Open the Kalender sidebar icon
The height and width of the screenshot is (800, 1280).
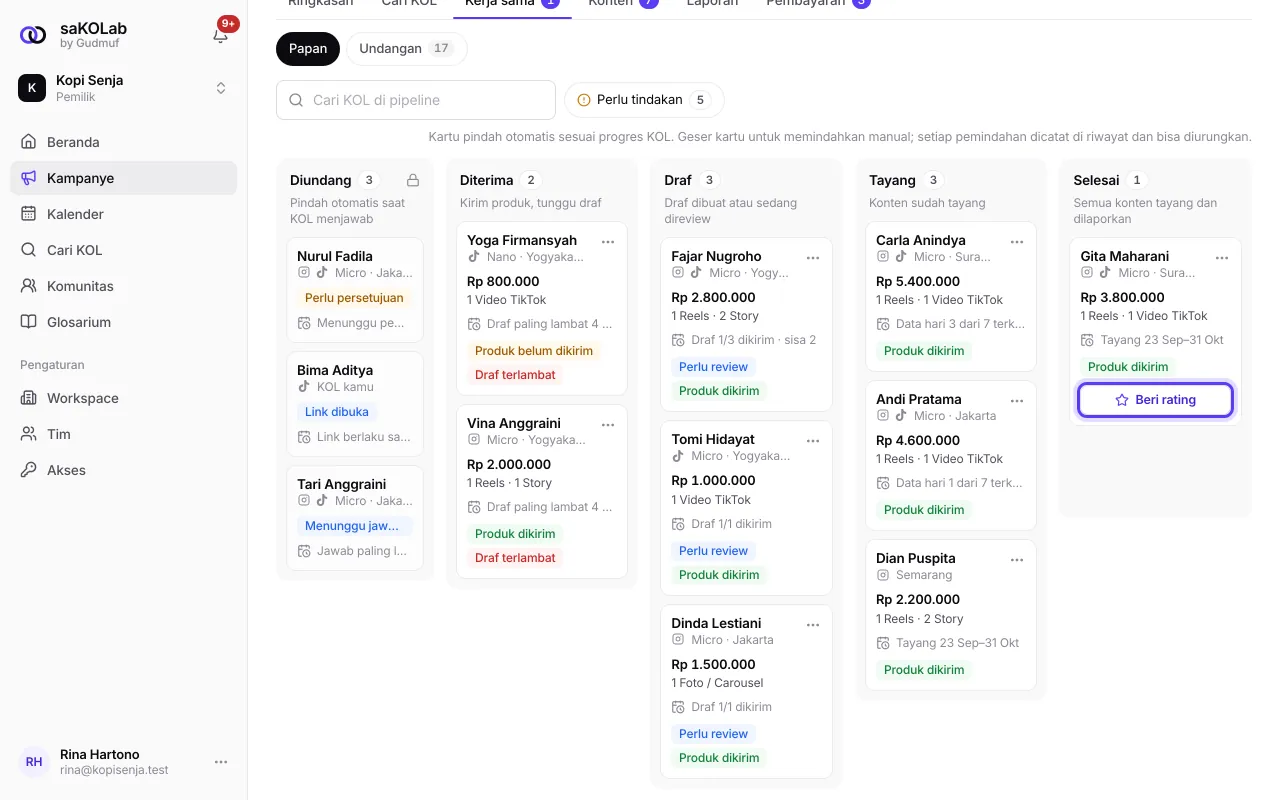click(28, 214)
